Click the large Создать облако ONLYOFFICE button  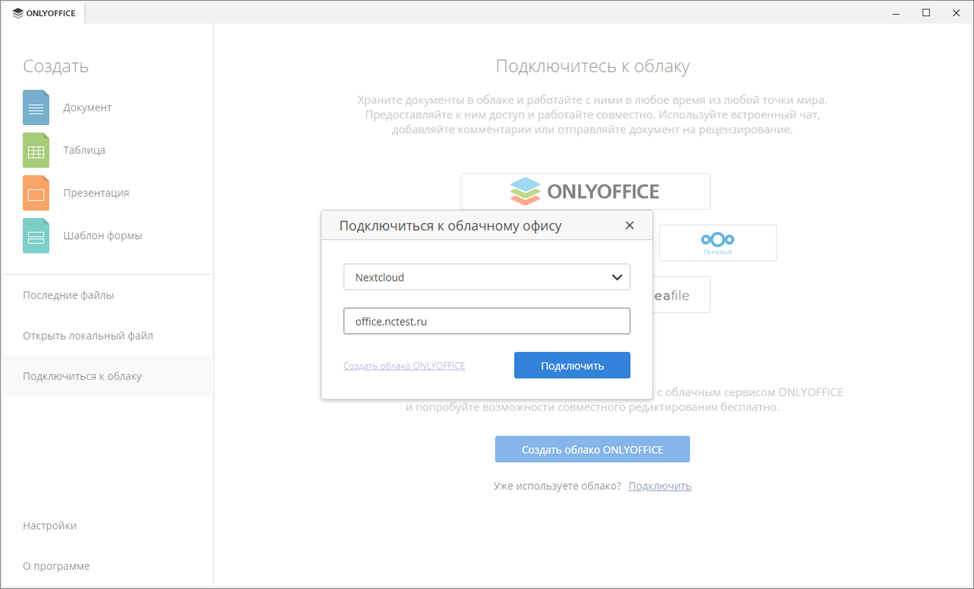pyautogui.click(x=592, y=450)
